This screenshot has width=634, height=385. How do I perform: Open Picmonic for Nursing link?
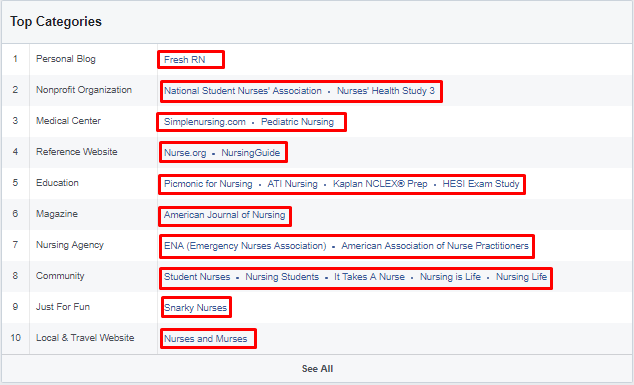208,184
